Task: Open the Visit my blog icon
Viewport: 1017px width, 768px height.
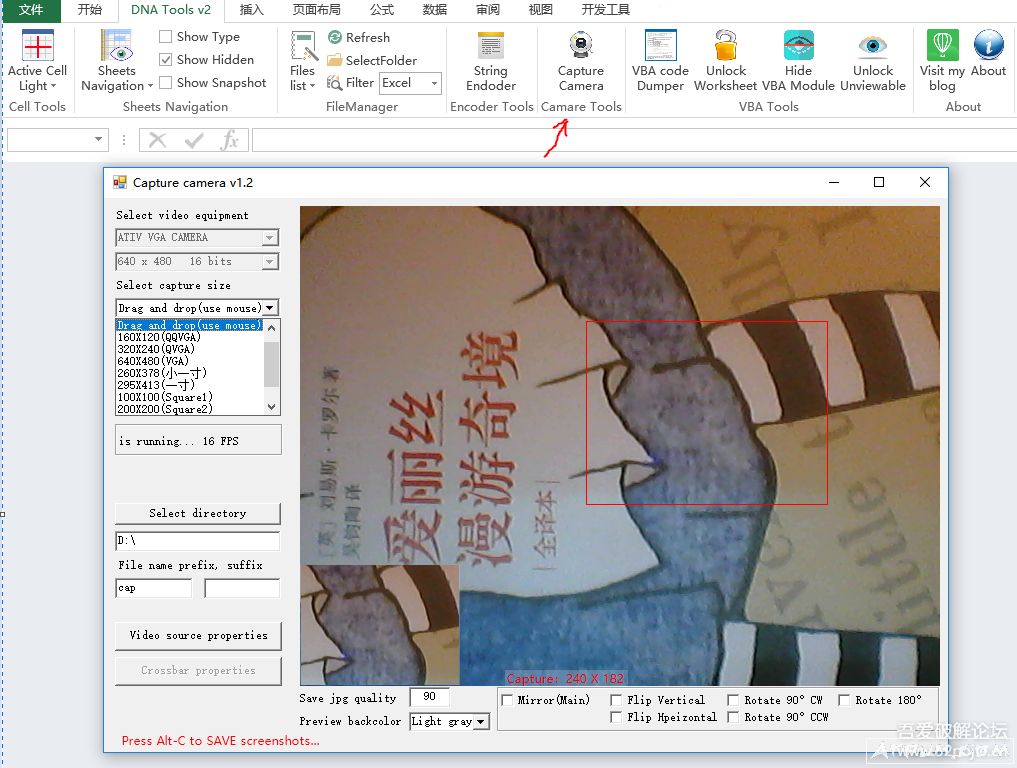Action: point(942,47)
